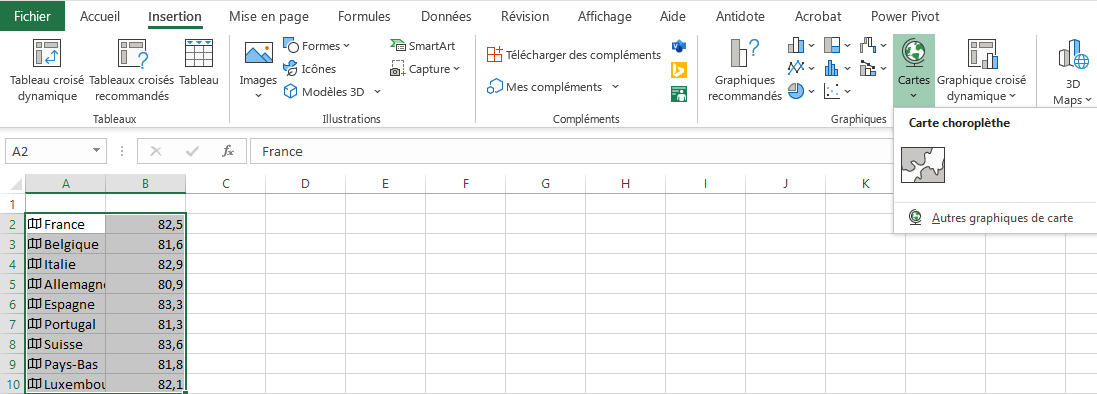Select the cell with value 80,9
This screenshot has width=1097, height=394.
pos(146,284)
